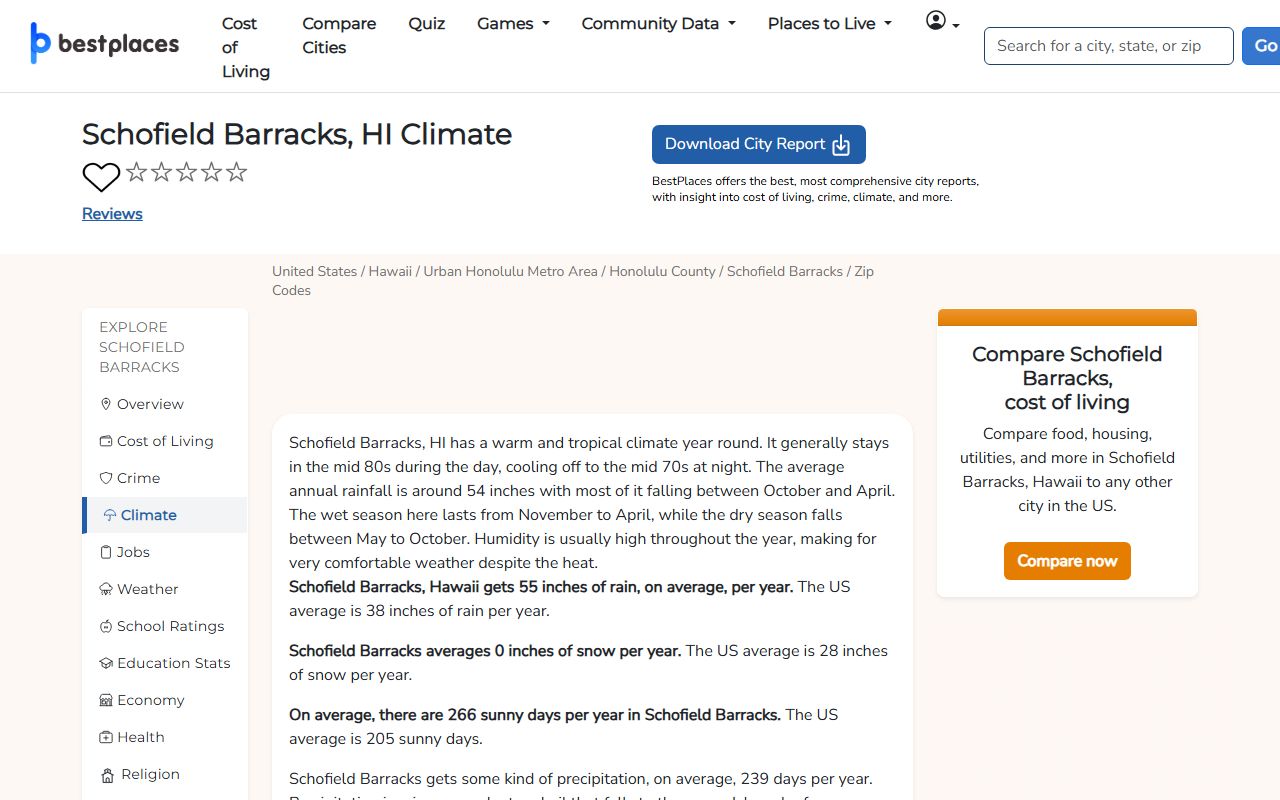Open the Cost of Living menu item
1280x800 pixels.
(x=246, y=47)
